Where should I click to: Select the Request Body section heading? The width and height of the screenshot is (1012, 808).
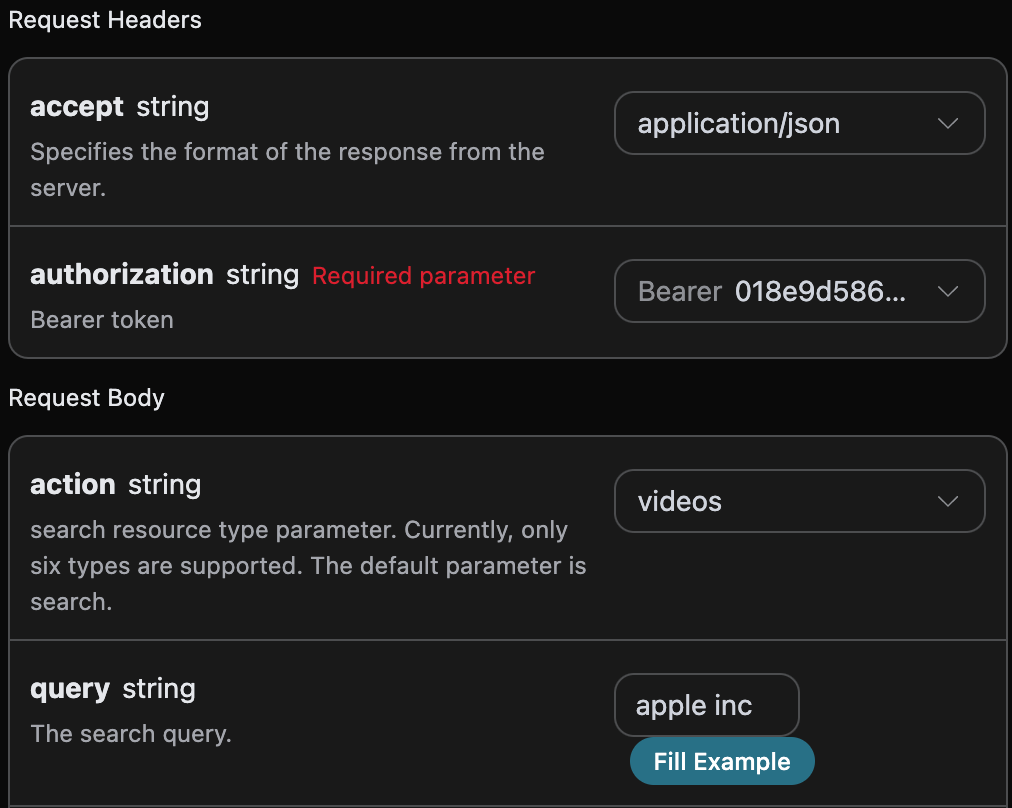pos(87,398)
